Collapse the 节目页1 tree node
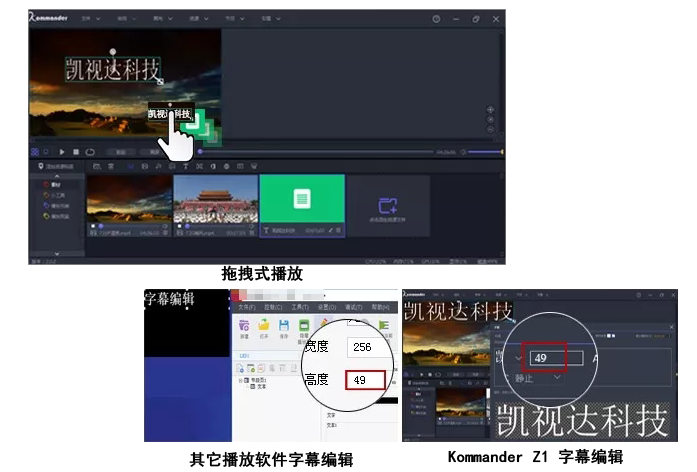Screen dimensions: 697x472 pyautogui.click(x=240, y=380)
